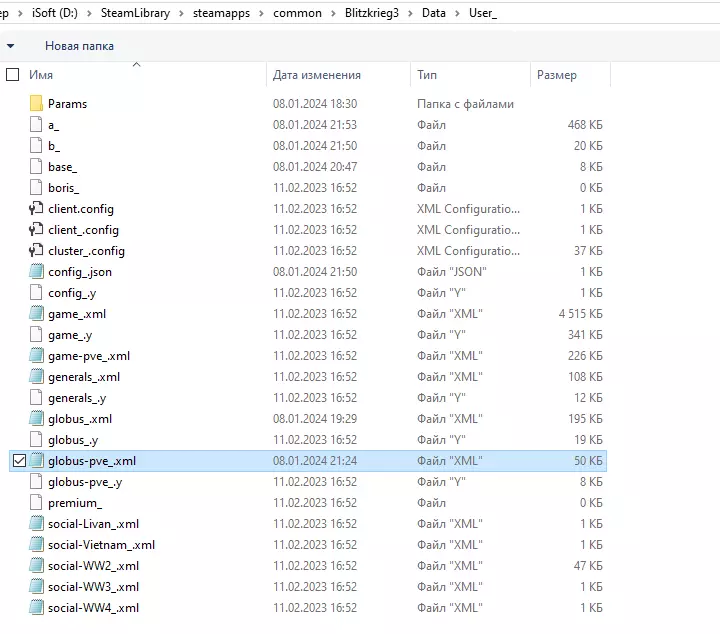Screen dimensions: 720x634
Task: Select the game_.xml file icon
Action: pos(36,314)
